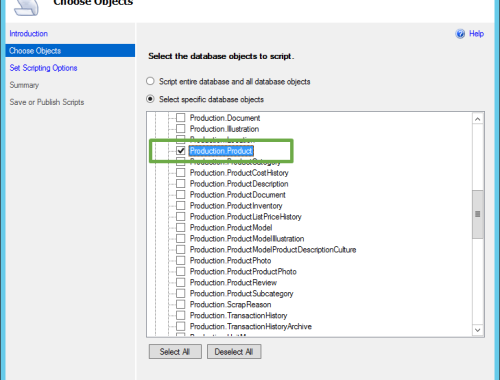Check the Production.ProductPhoto checkbox
Image resolution: width=500 pixels, height=380 pixels.
tap(181, 261)
